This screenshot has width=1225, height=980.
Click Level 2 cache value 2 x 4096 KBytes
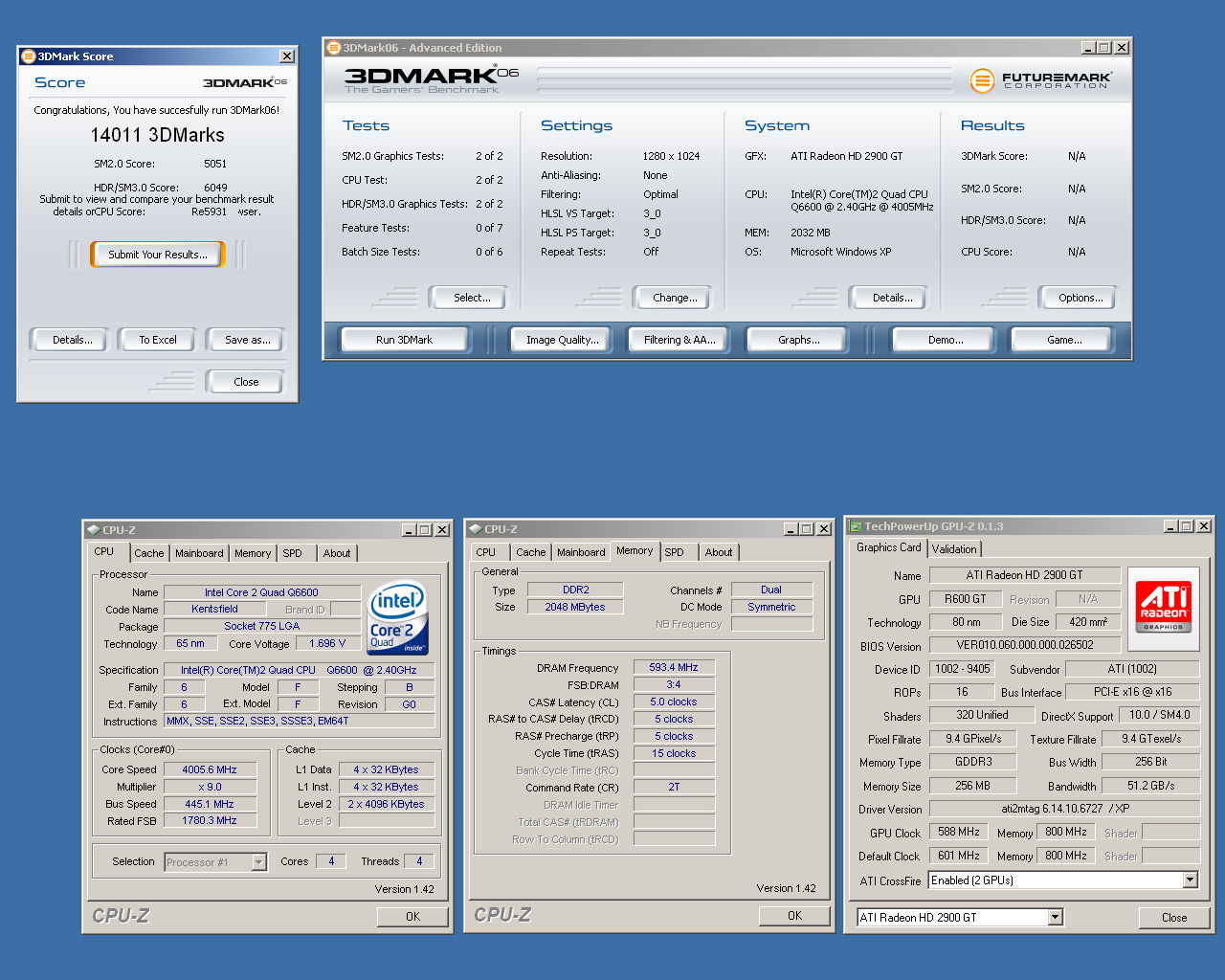(x=386, y=804)
